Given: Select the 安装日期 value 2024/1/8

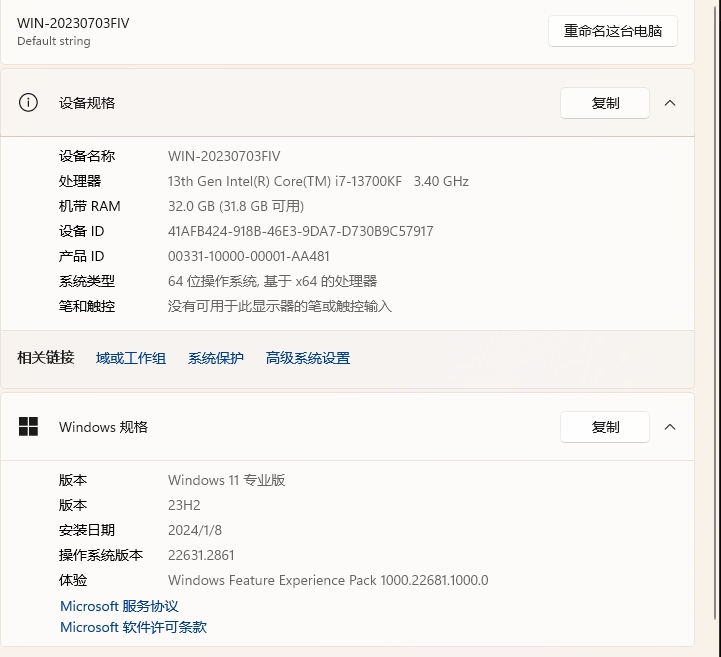Looking at the screenshot, I should click(x=195, y=530).
